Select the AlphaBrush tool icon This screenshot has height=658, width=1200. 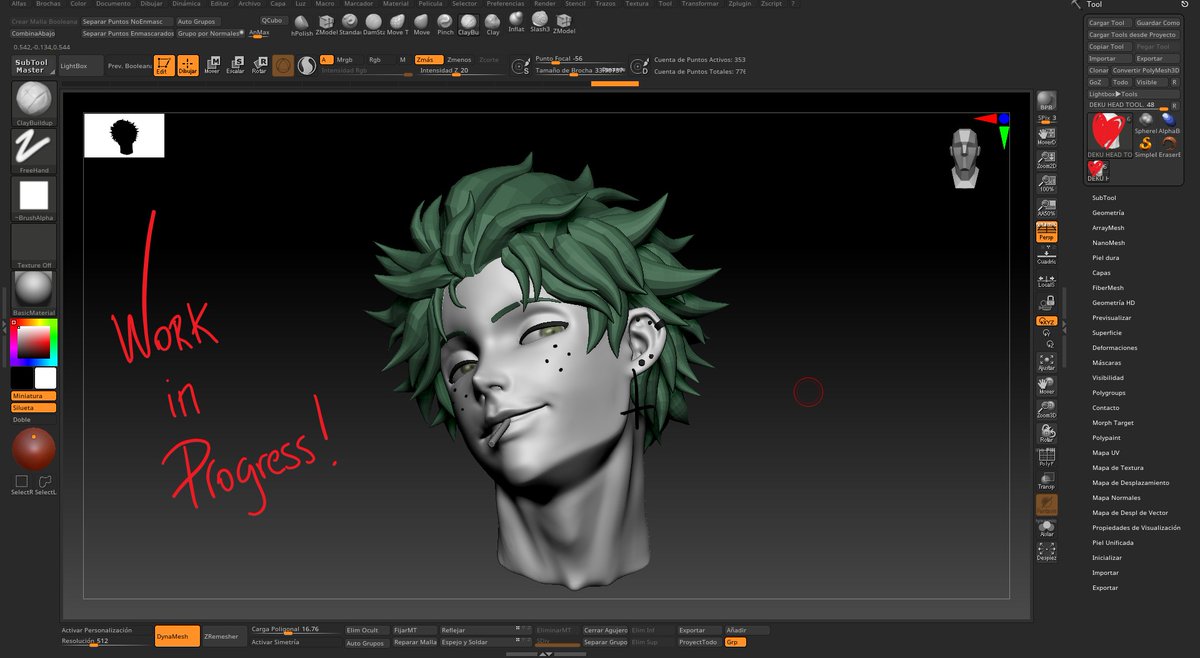[x=1169, y=122]
